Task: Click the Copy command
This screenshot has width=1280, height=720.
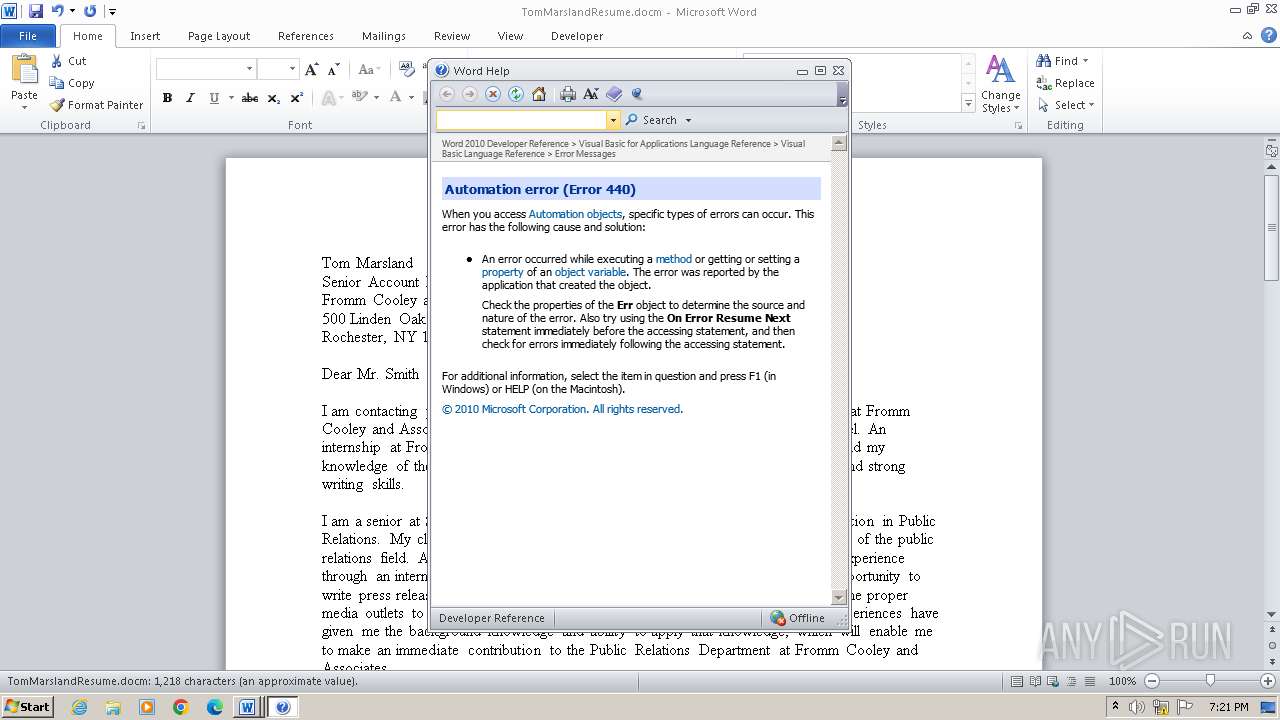Action: 72,83
